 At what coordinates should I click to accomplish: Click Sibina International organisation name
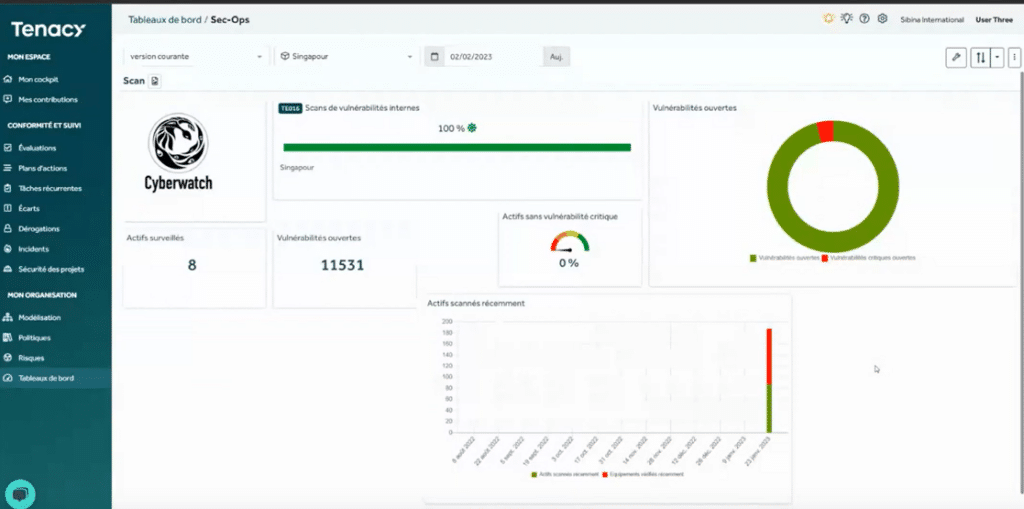coord(932,20)
